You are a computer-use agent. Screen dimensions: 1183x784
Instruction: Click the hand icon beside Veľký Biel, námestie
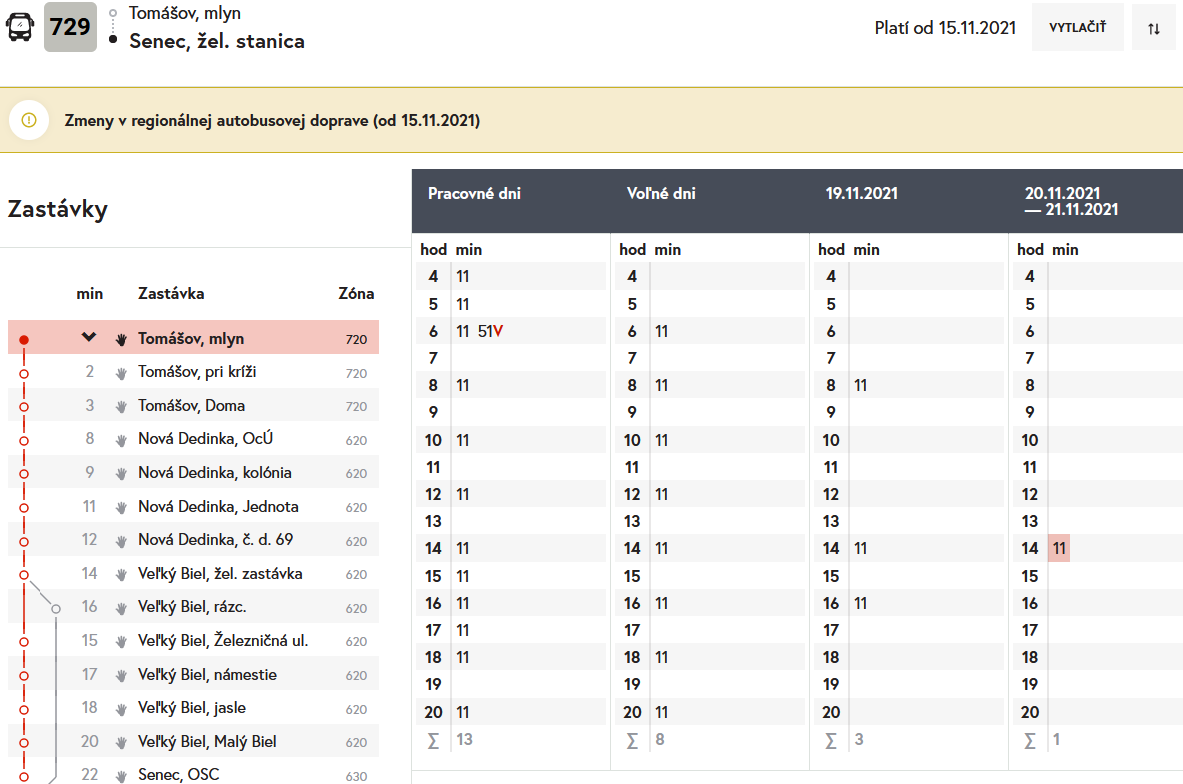tap(122, 676)
